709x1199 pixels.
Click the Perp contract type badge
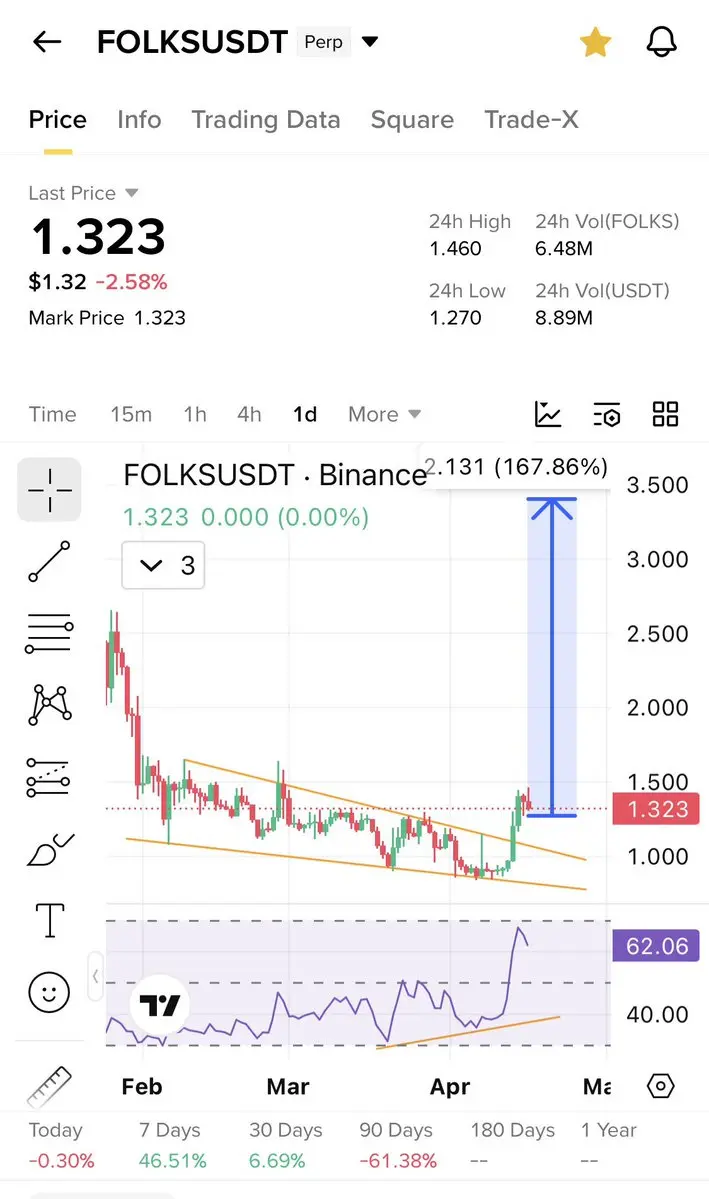(x=324, y=42)
